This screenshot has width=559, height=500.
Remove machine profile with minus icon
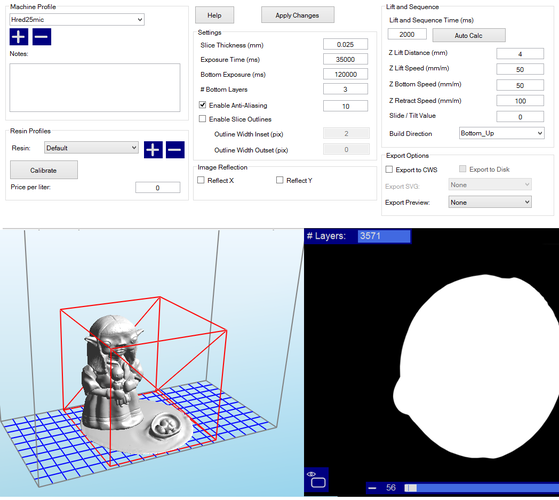coord(42,37)
